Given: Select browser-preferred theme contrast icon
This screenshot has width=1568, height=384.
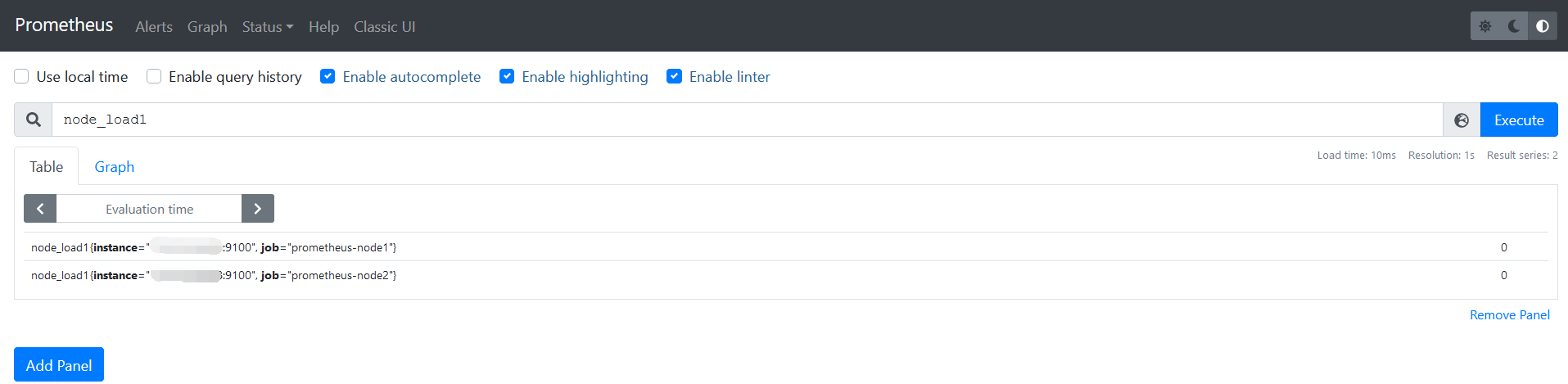Looking at the screenshot, I should click(1543, 26).
